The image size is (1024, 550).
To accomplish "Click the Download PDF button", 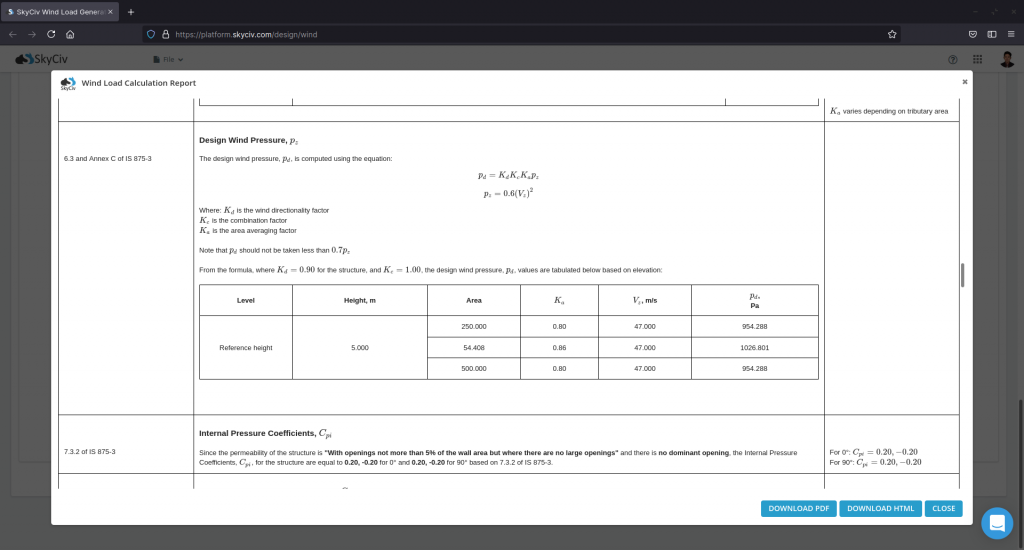I will 799,508.
